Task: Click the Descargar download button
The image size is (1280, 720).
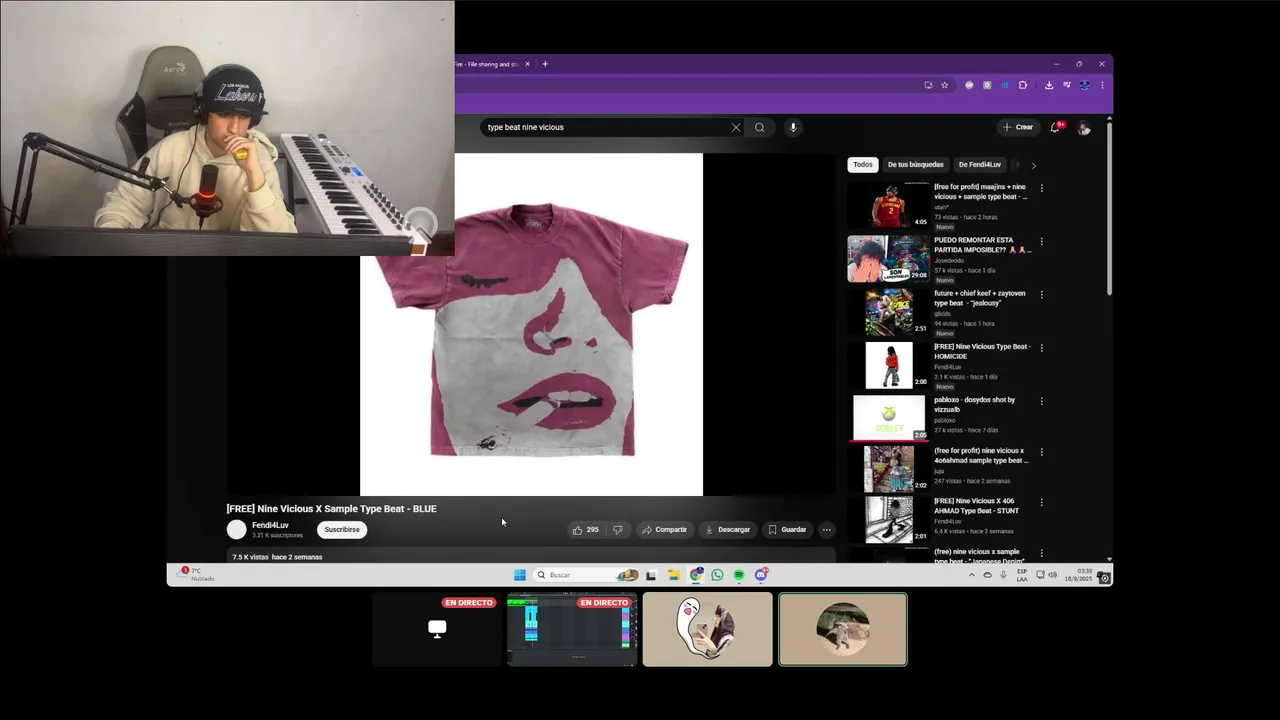Action: click(x=727, y=530)
